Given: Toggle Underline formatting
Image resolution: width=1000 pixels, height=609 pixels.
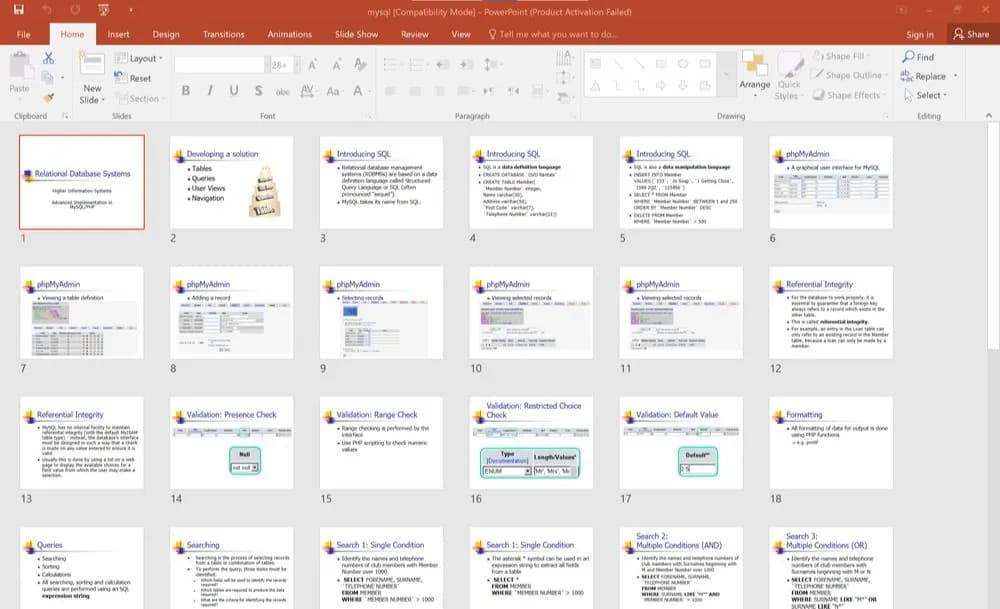Looking at the screenshot, I should tap(234, 91).
